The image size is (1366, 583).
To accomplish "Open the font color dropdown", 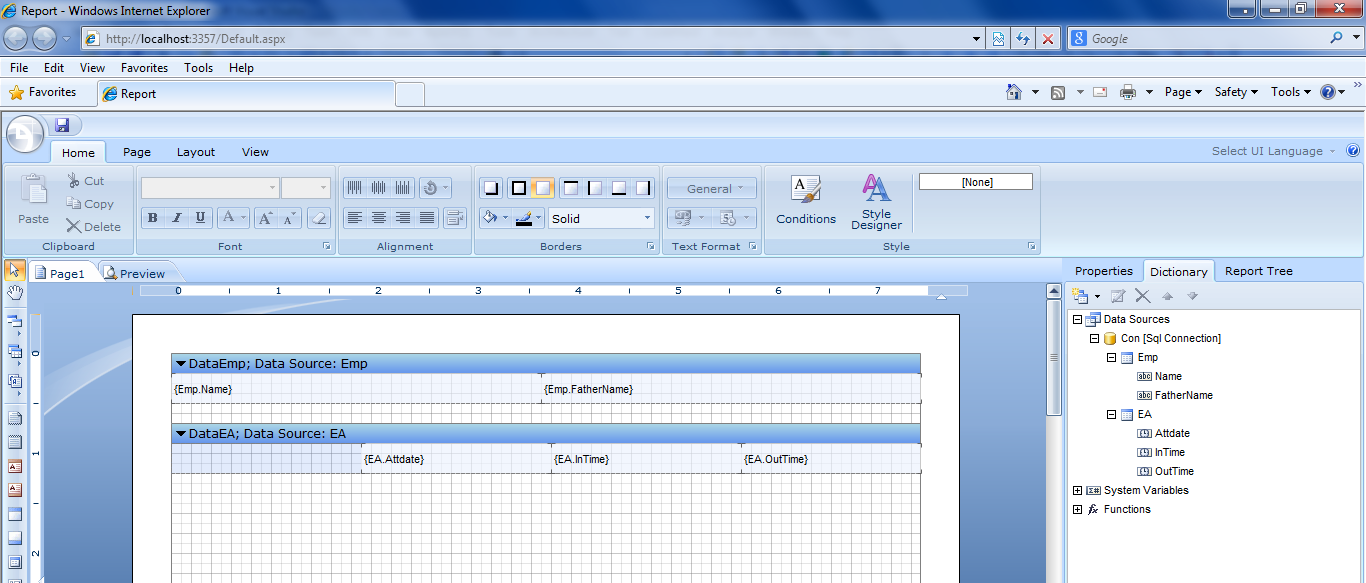I will point(233,218).
